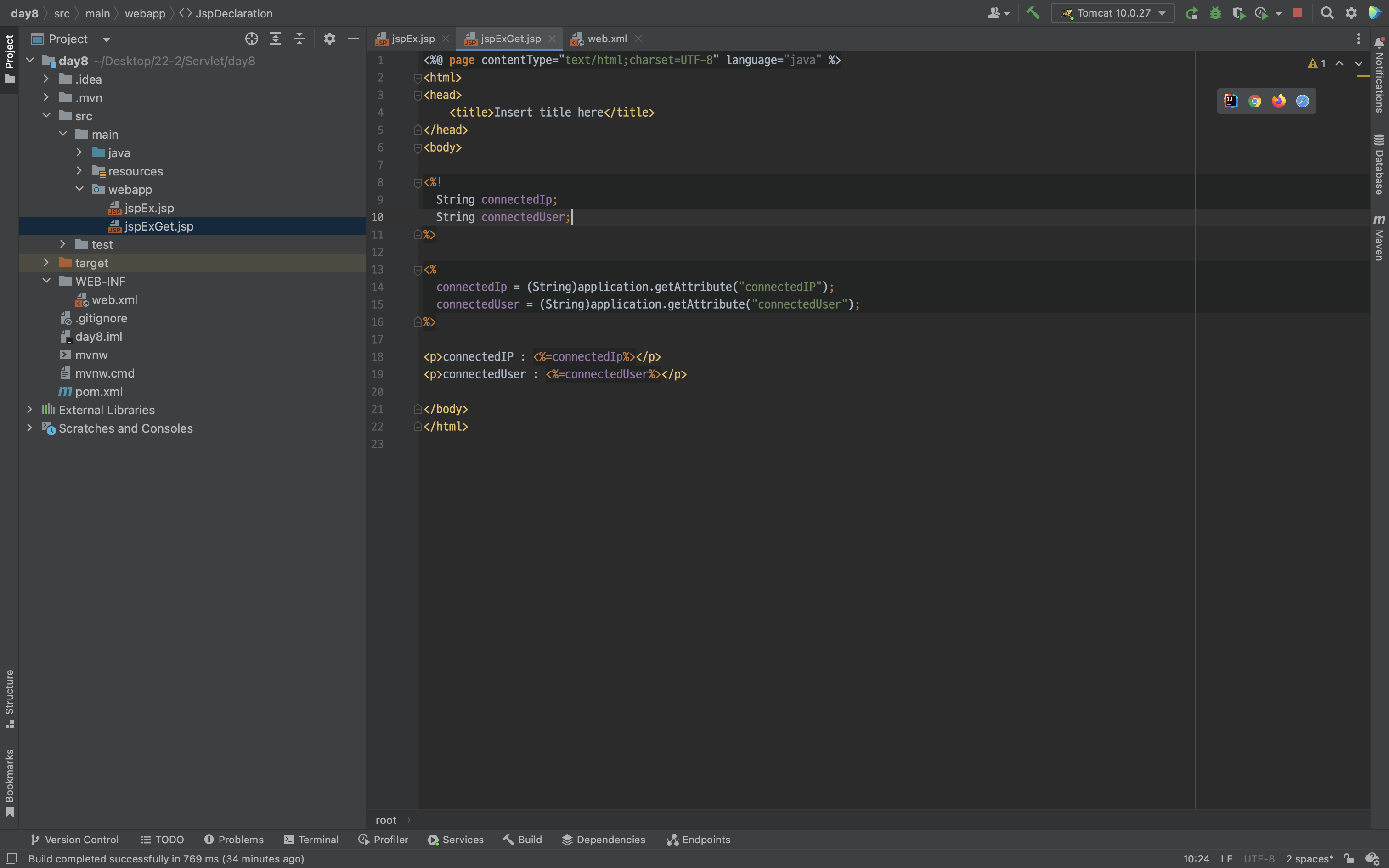
Task: Click the green Debug bug icon
Action: pyautogui.click(x=1215, y=13)
